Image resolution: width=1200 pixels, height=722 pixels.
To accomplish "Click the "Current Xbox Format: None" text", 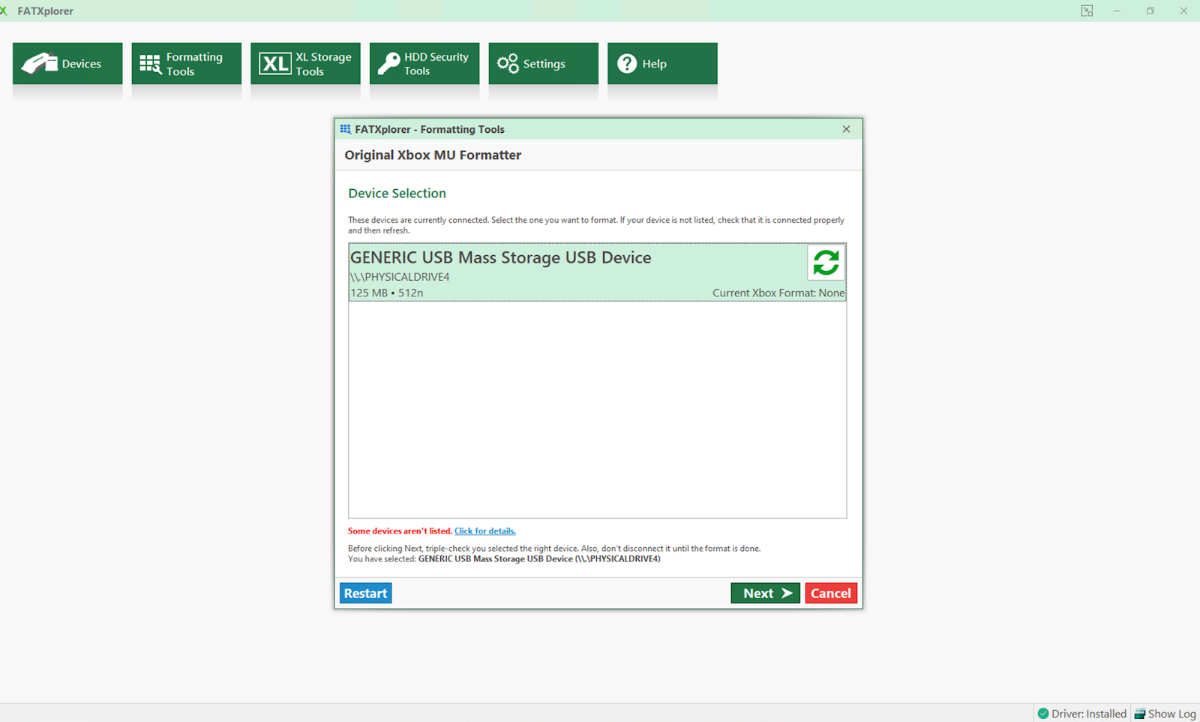I will pyautogui.click(x=779, y=293).
